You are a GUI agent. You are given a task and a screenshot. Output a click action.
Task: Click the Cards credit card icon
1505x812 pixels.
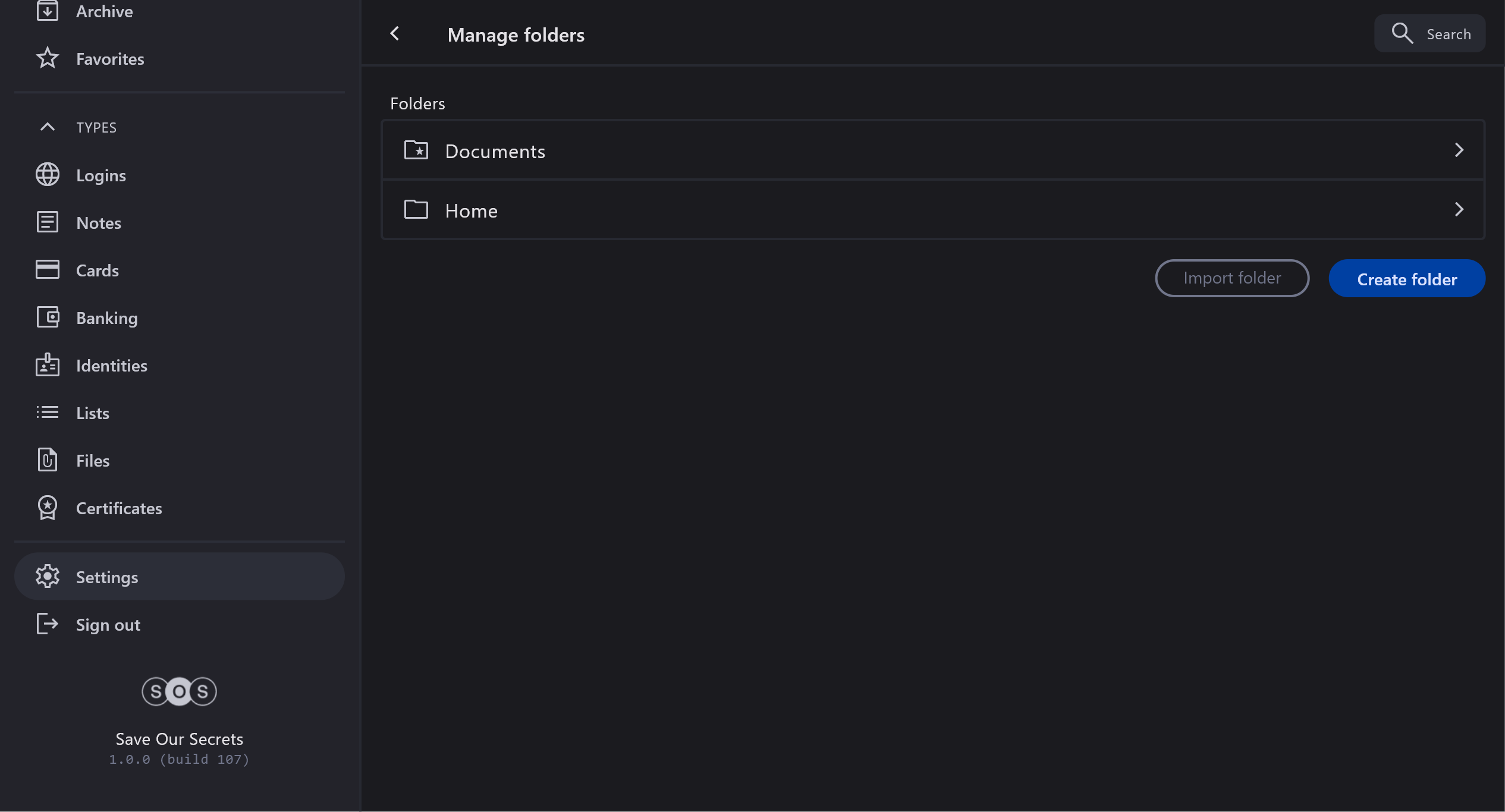(47, 270)
